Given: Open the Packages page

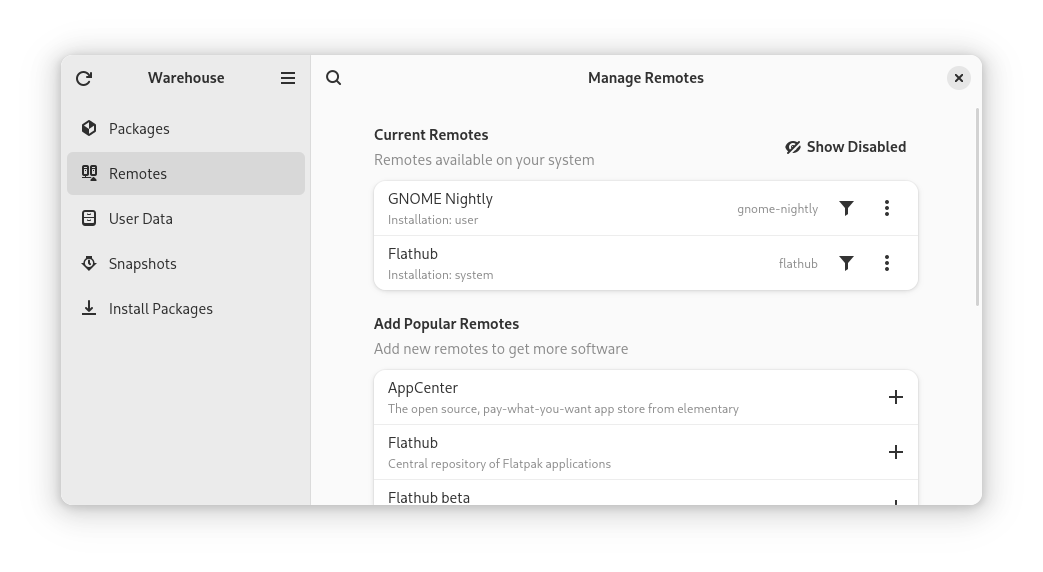Looking at the screenshot, I should coord(139,128).
